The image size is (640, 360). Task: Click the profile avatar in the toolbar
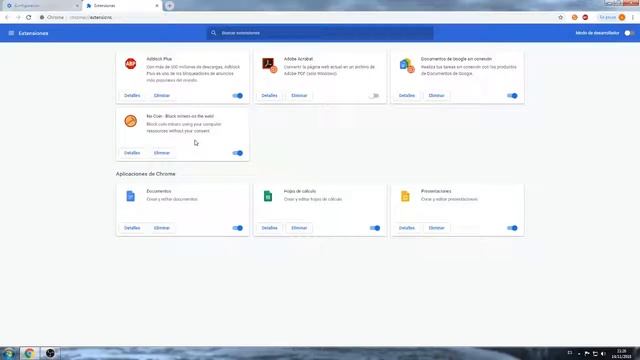click(x=622, y=18)
